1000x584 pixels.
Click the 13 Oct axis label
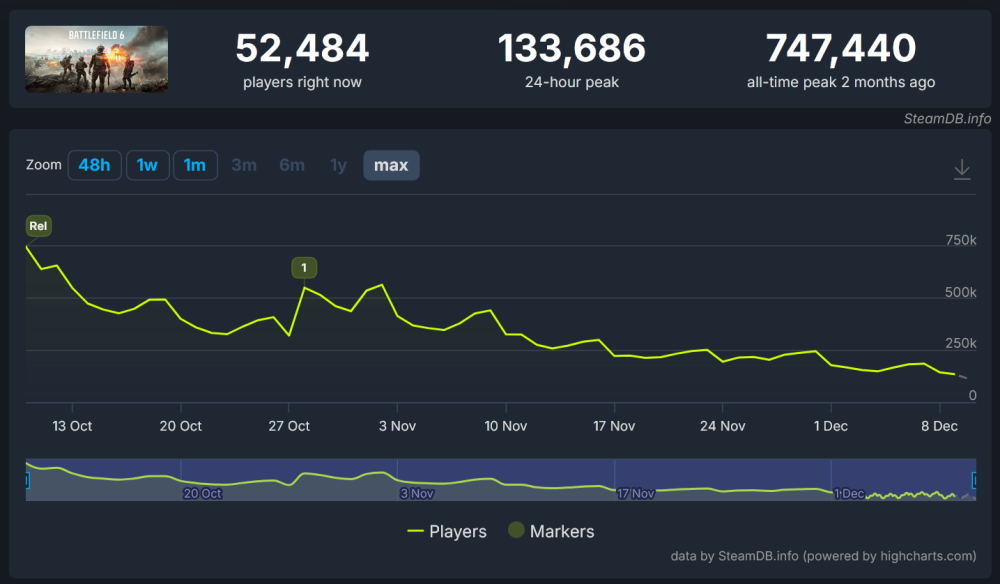click(72, 426)
